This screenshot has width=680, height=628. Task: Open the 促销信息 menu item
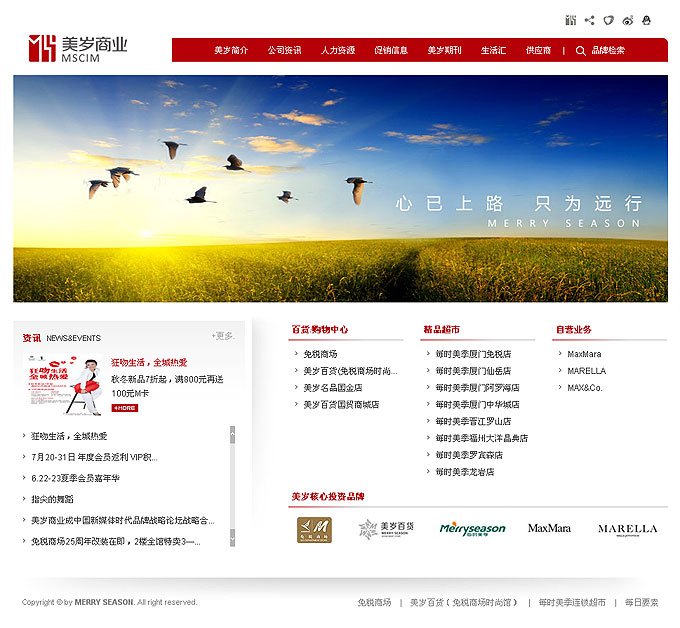pos(391,50)
